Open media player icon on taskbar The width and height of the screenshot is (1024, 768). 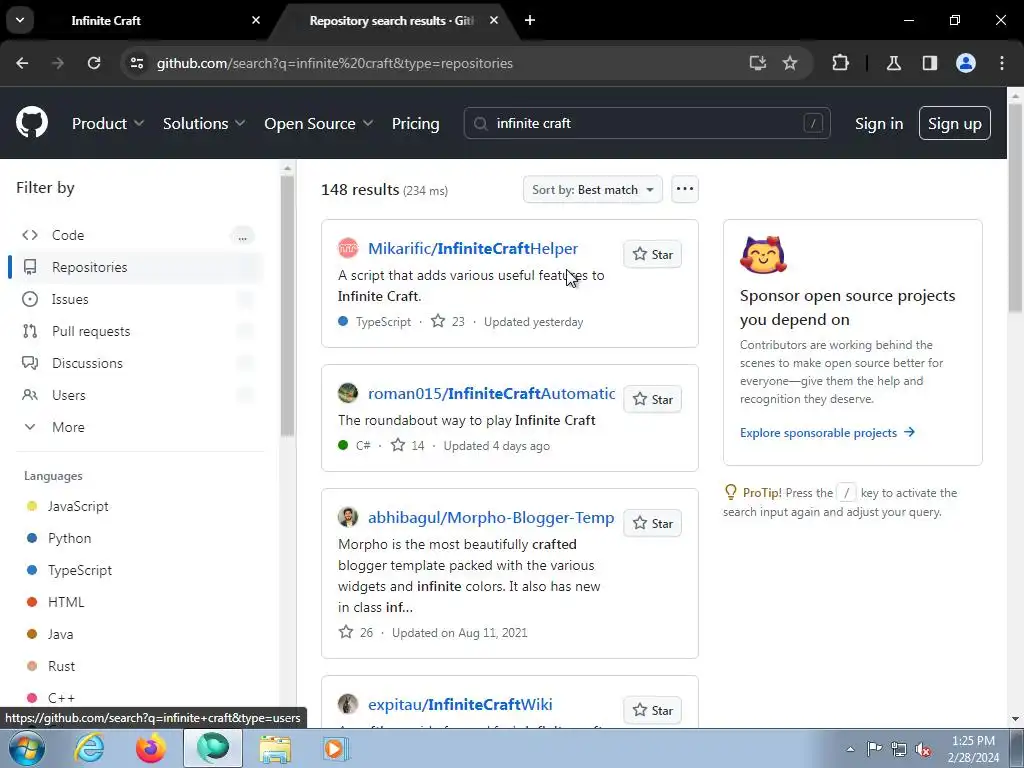tap(336, 748)
